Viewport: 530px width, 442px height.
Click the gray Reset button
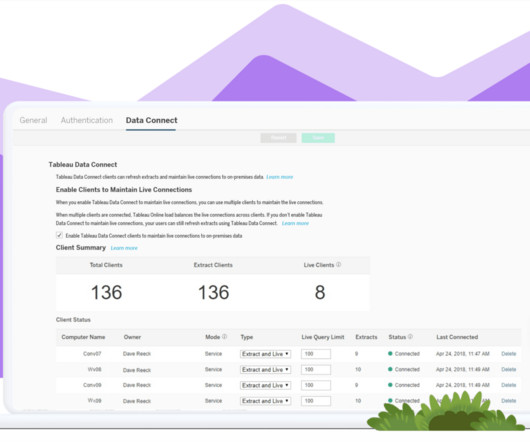click(279, 138)
